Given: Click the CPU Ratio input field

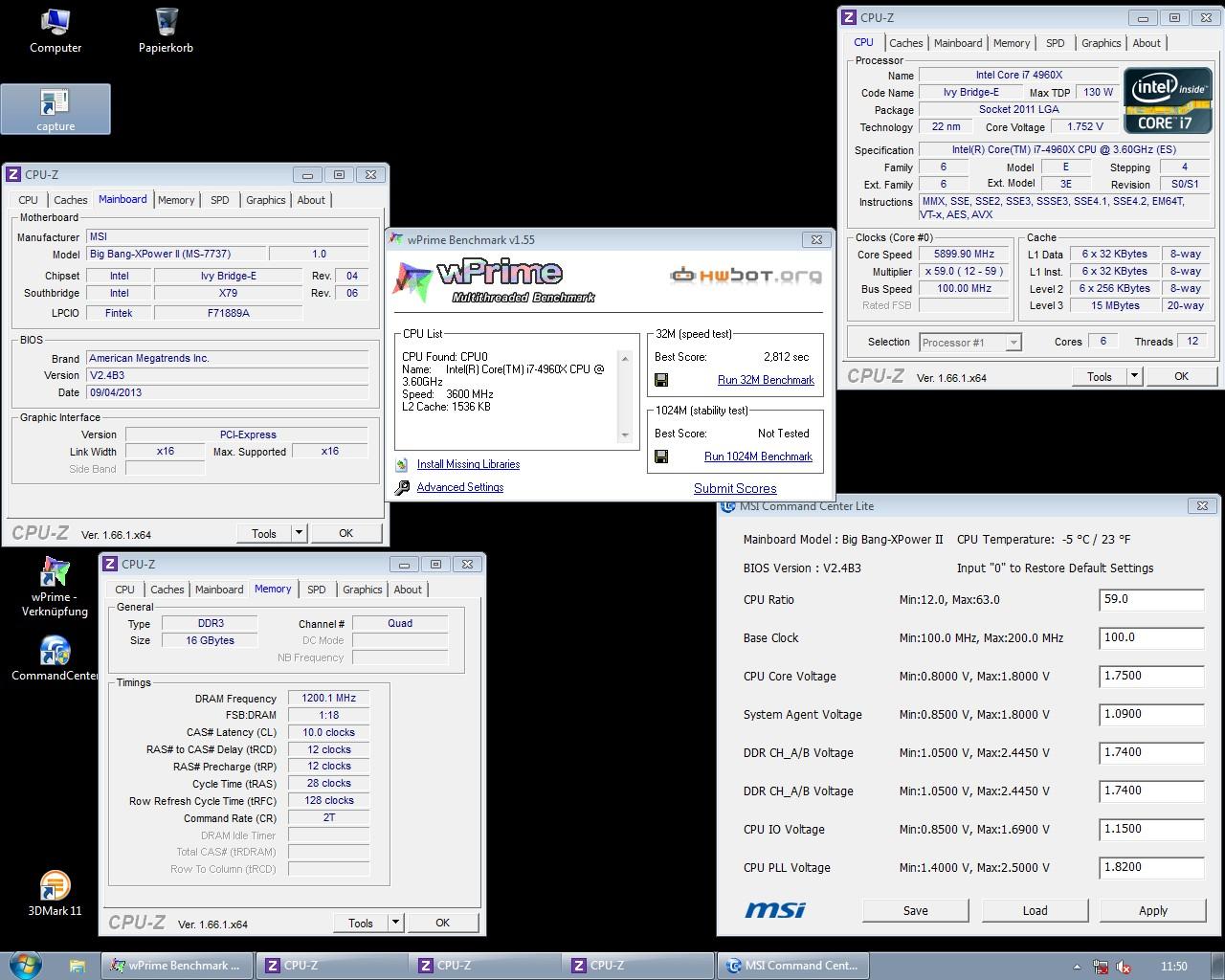Looking at the screenshot, I should [1151, 600].
